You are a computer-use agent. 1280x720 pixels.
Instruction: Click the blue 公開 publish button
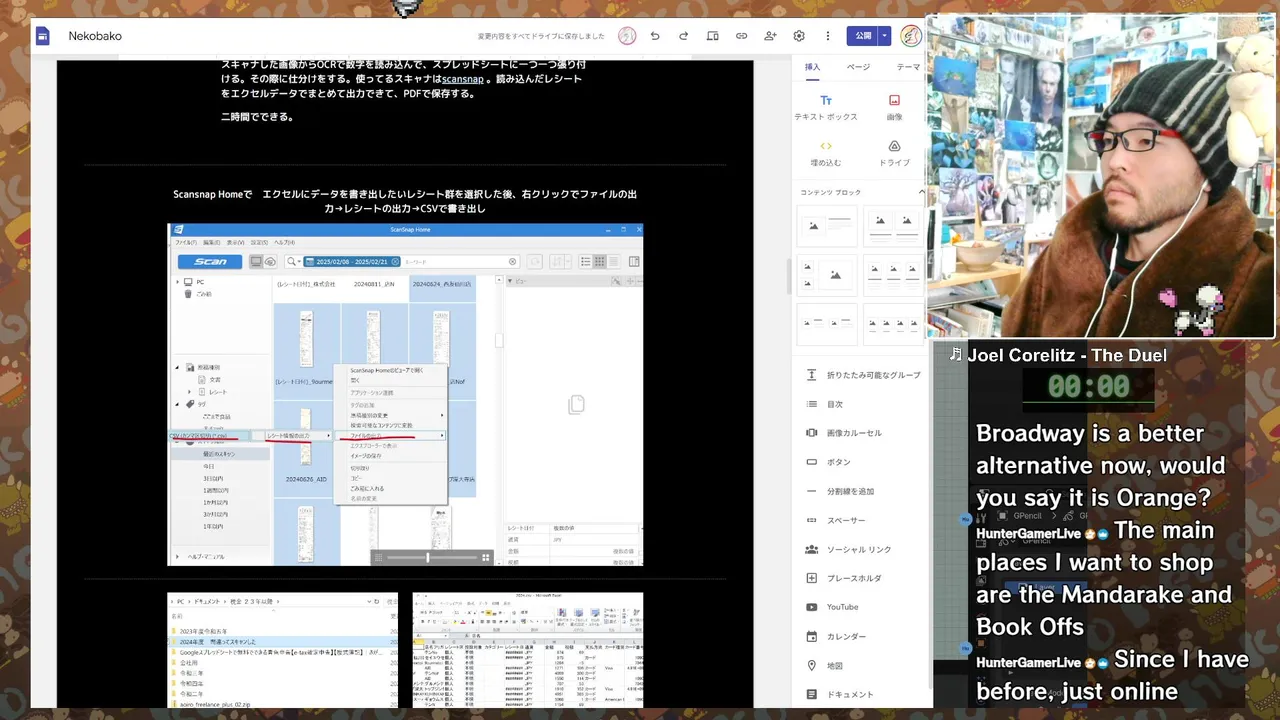pyautogui.click(x=863, y=36)
